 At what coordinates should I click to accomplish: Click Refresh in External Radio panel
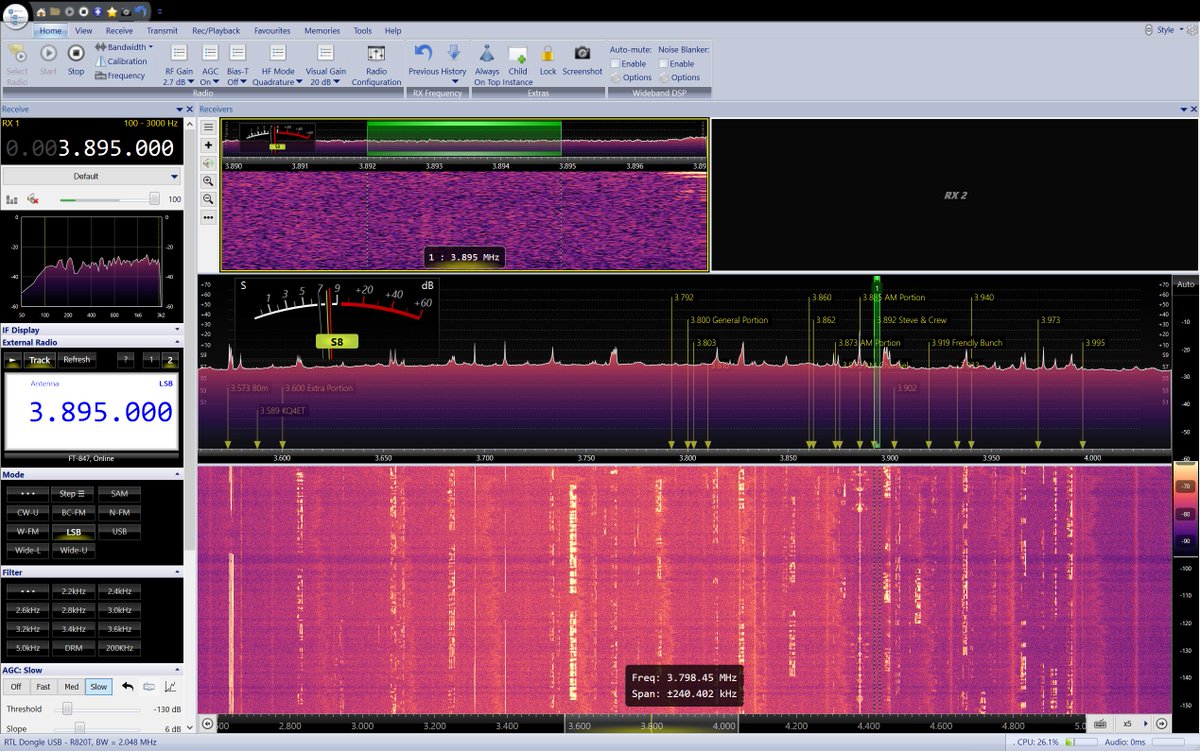(77, 360)
